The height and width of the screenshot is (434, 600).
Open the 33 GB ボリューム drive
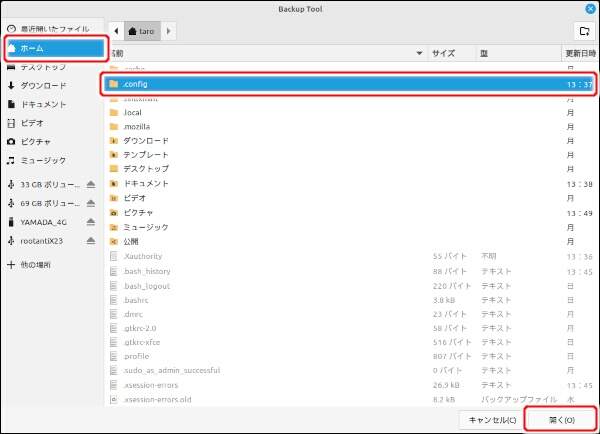coord(50,184)
